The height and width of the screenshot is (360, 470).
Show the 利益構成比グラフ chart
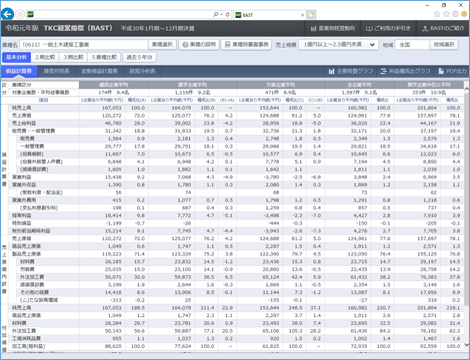pyautogui.click(x=405, y=71)
